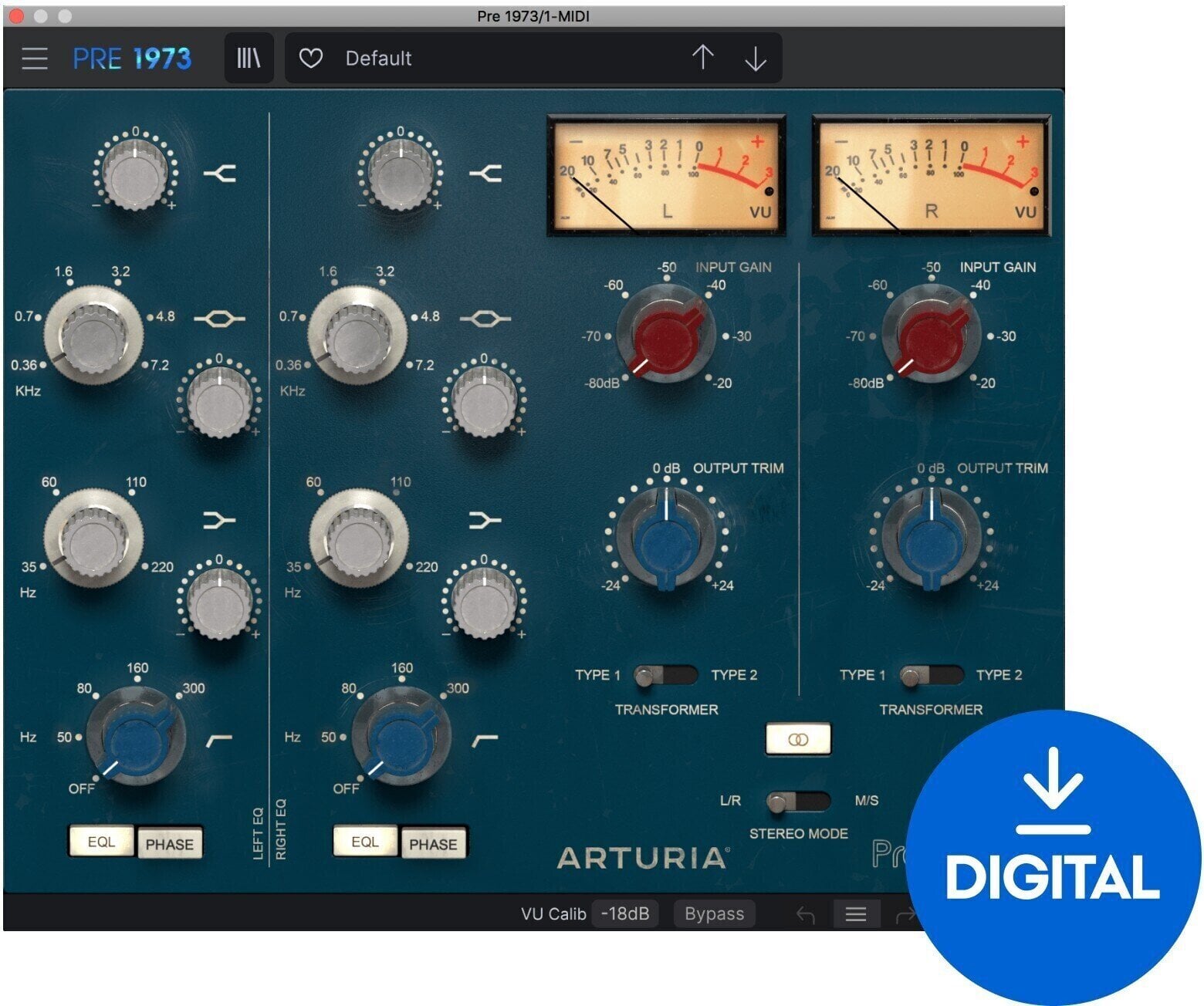Open the hamburger main menu

34,59
